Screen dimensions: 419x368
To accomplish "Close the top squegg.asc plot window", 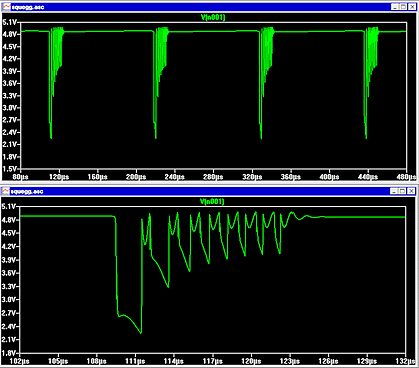I will (412, 7).
